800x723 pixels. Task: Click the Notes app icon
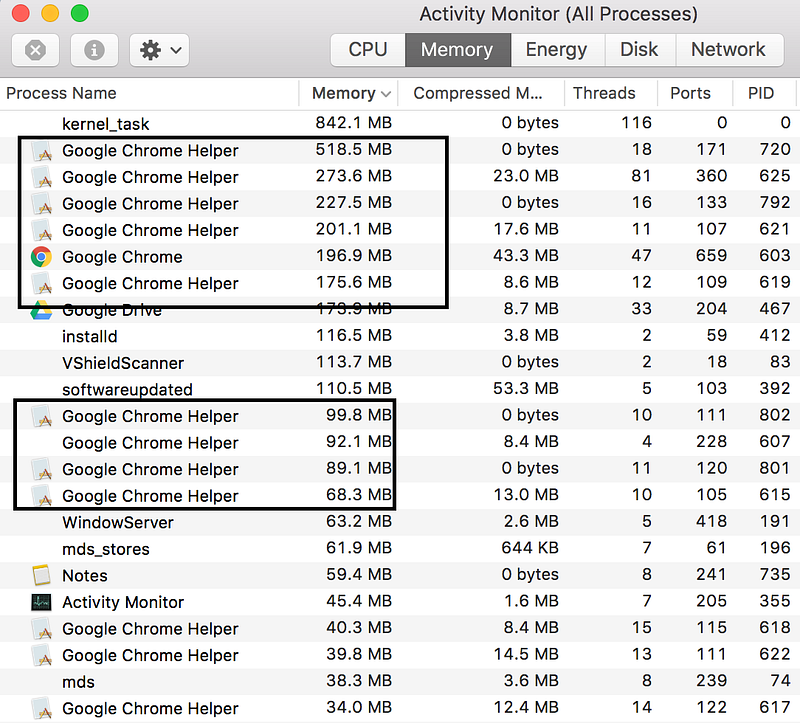[x=41, y=575]
